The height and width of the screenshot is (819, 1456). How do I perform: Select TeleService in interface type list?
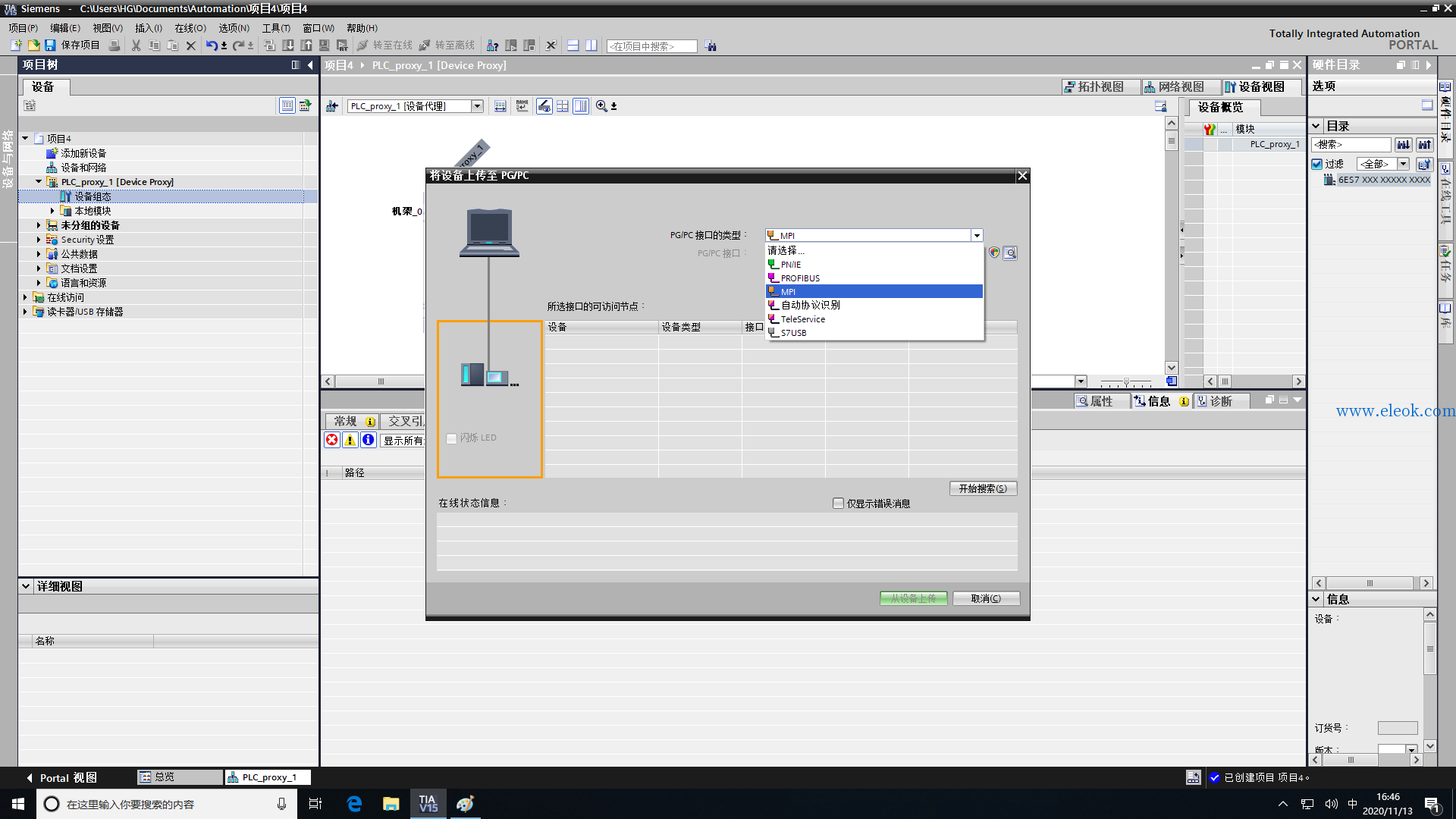pyautogui.click(x=874, y=319)
